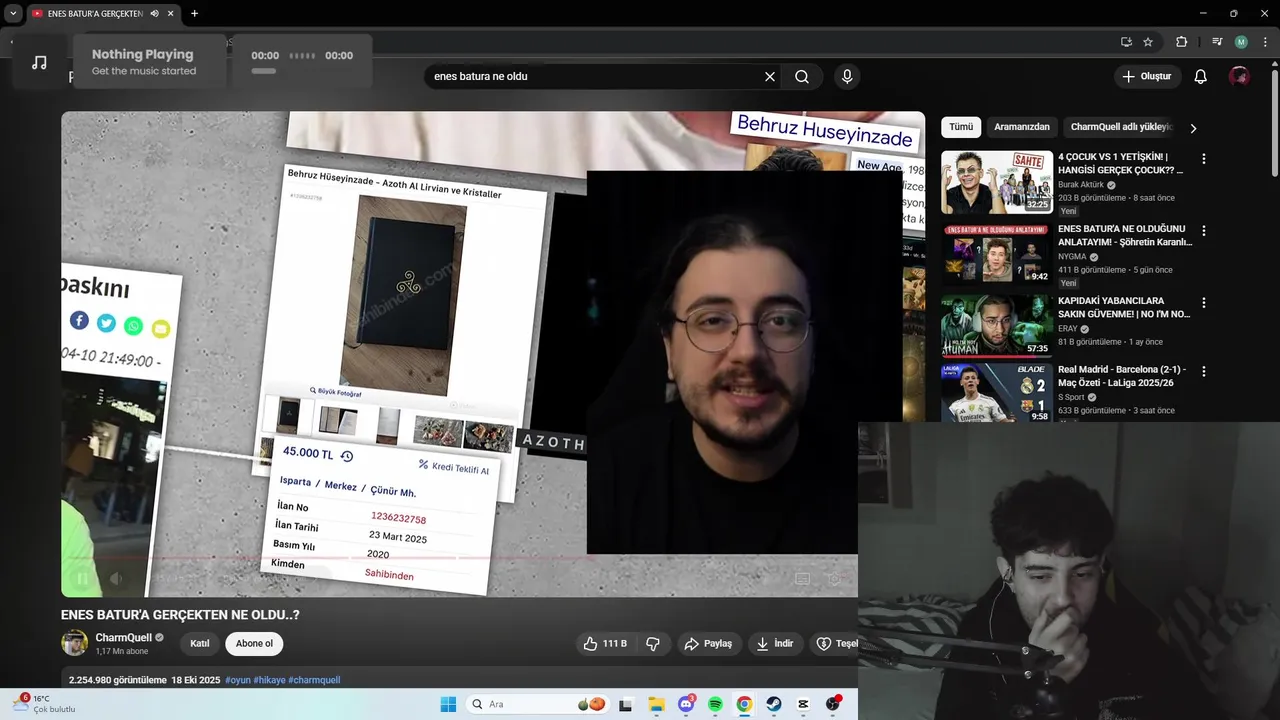1280x720 pixels.
Task: Open options for Burak Aktürk video
Action: [x=1204, y=159]
